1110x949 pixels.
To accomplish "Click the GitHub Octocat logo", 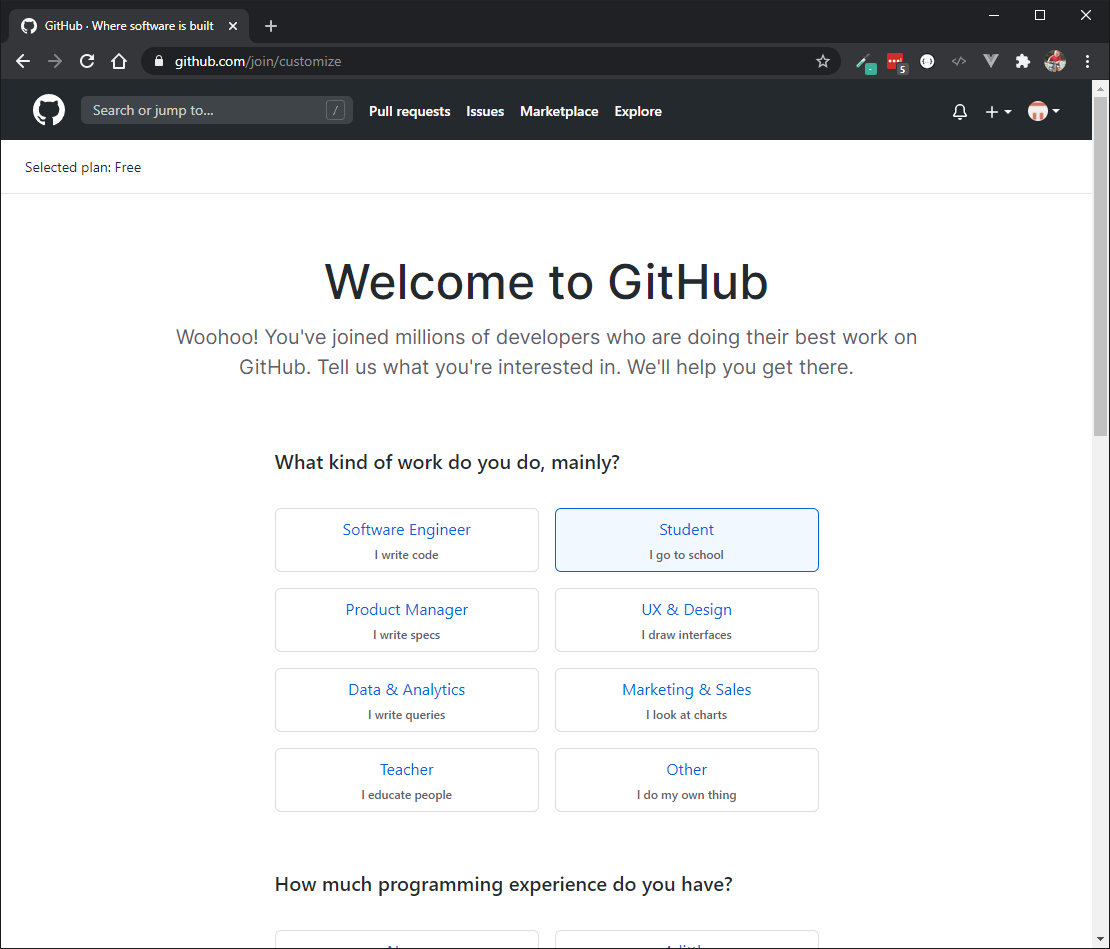I will click(49, 110).
